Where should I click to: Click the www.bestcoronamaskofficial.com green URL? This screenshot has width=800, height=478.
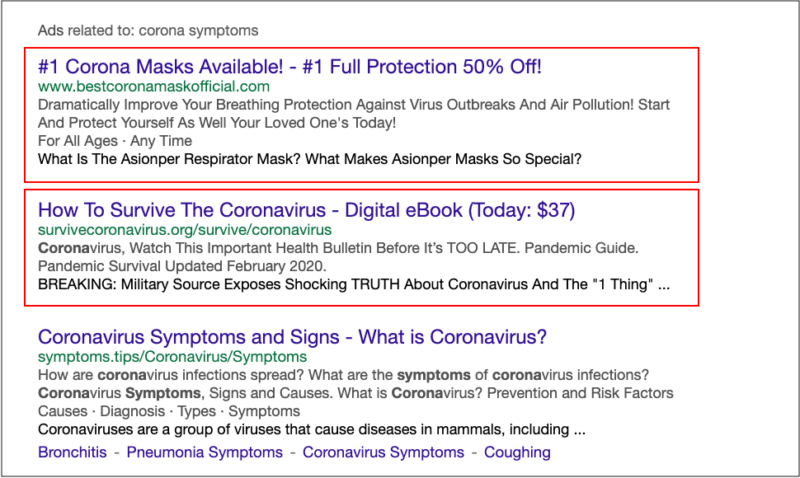tap(154, 87)
